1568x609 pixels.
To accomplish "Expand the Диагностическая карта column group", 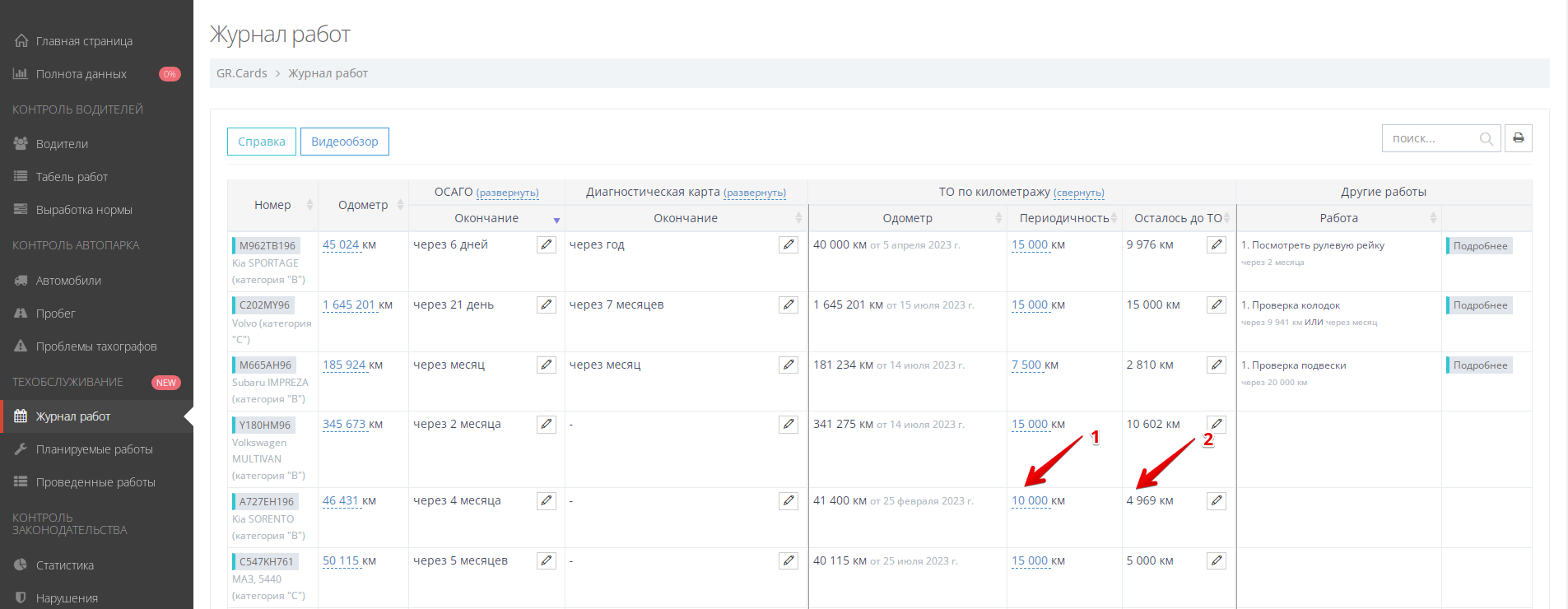I will [x=754, y=193].
